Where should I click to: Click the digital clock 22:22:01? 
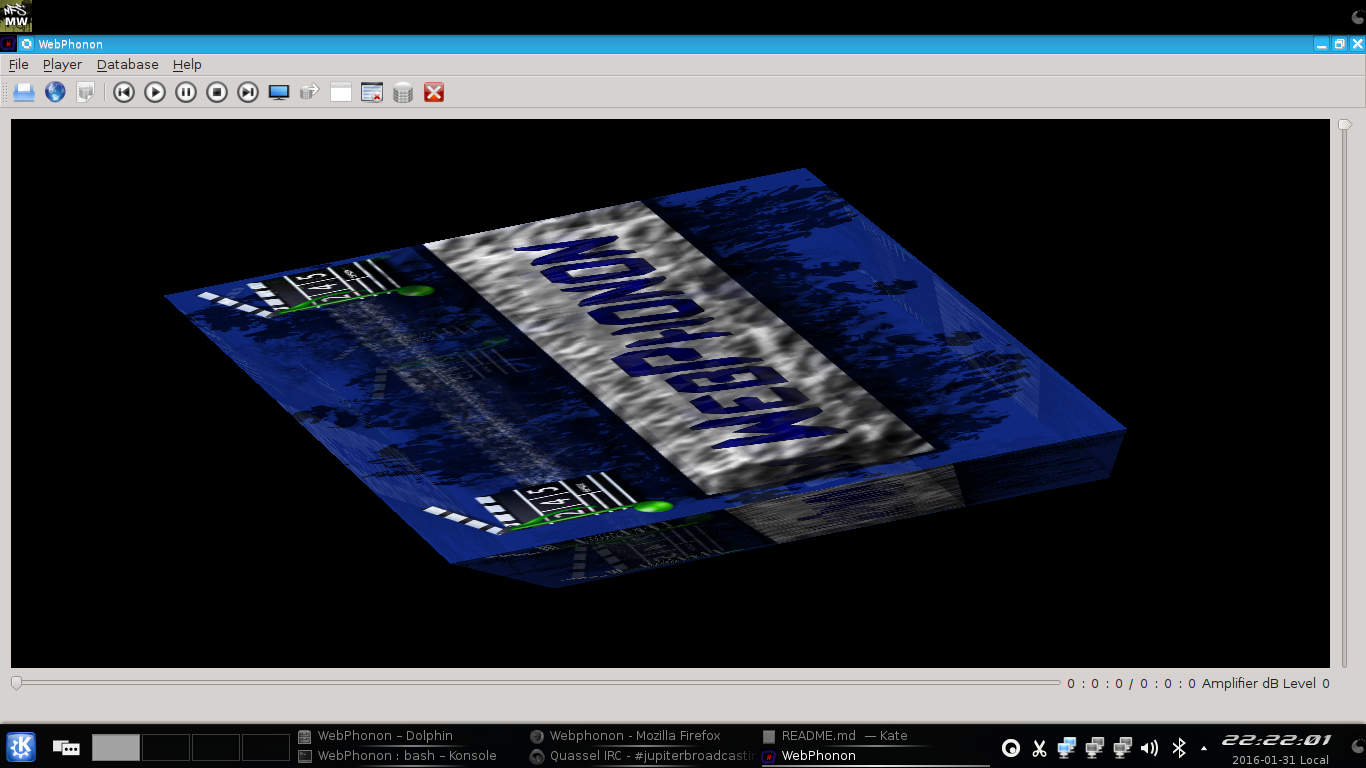click(x=1277, y=741)
